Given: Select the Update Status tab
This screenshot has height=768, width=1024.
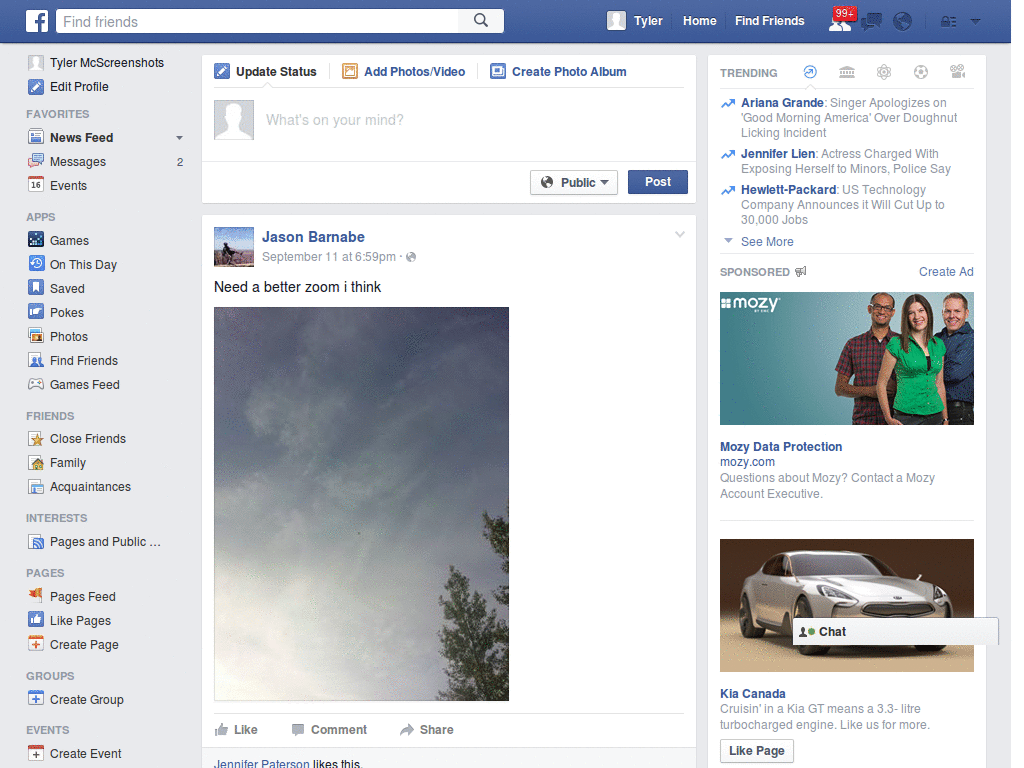Looking at the screenshot, I should 266,71.
